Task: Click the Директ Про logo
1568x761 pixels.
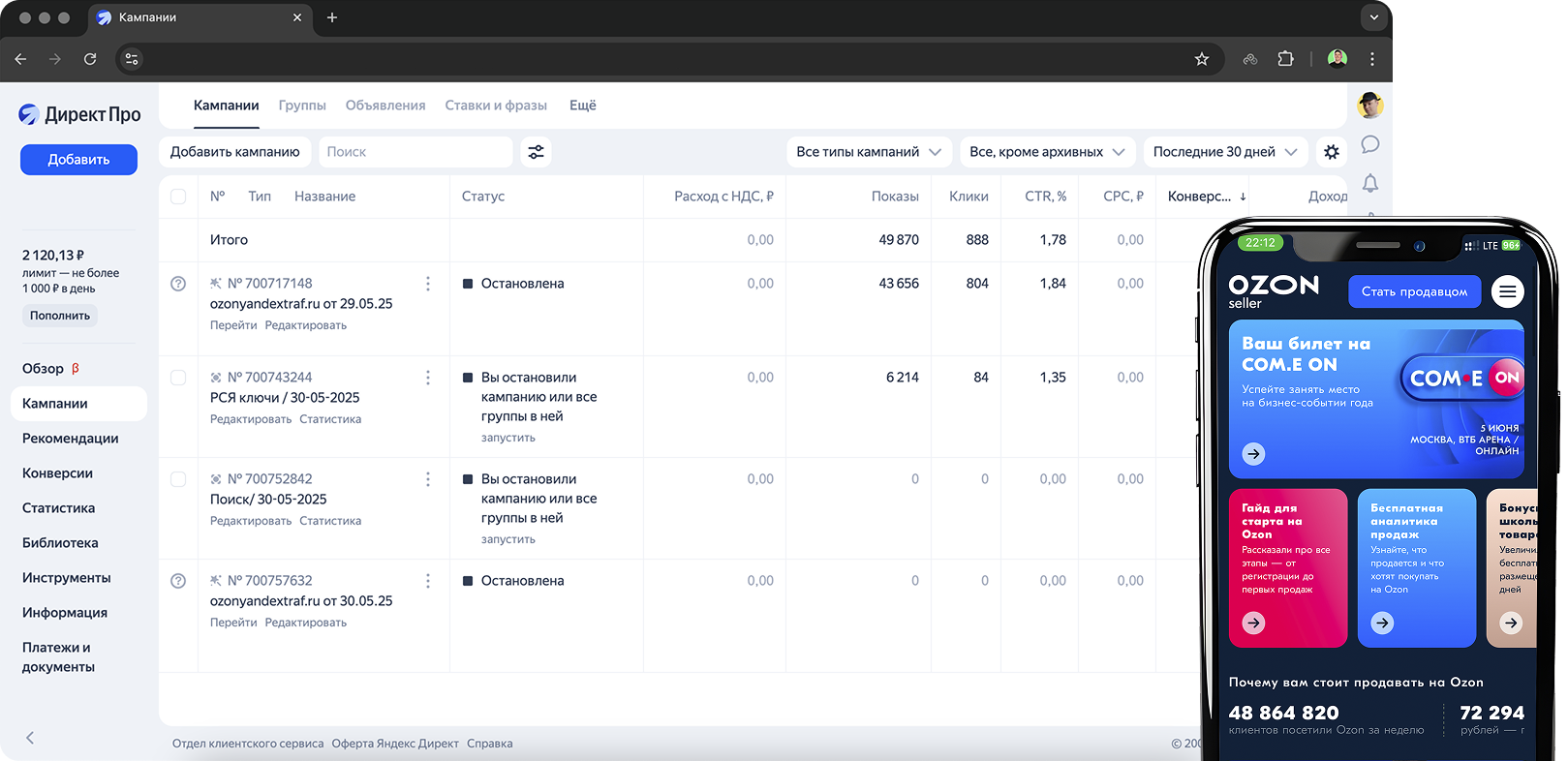Action: [79, 114]
